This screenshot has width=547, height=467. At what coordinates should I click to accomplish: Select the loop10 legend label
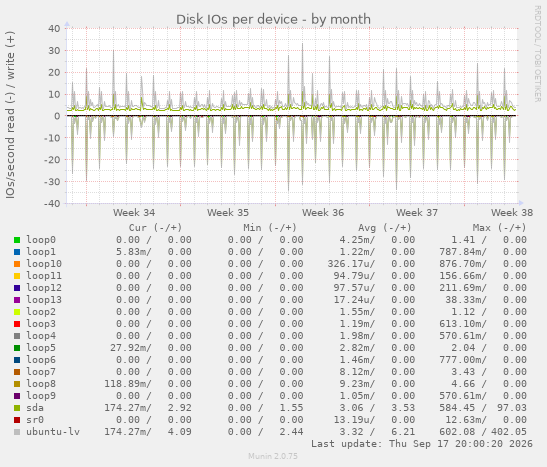[x=44, y=264]
